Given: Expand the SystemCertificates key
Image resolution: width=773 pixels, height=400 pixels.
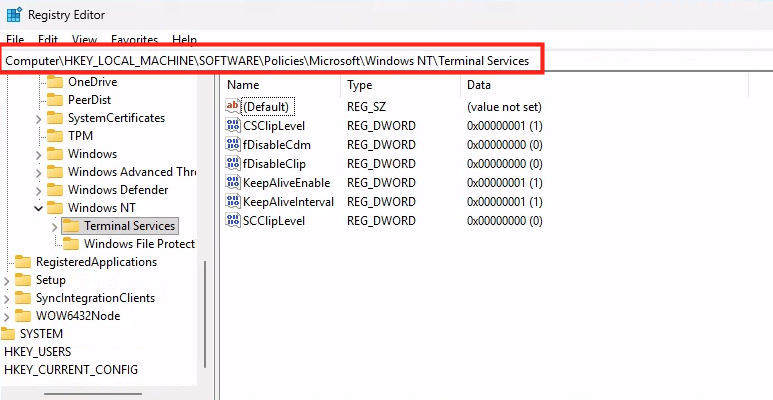Looking at the screenshot, I should (38, 118).
